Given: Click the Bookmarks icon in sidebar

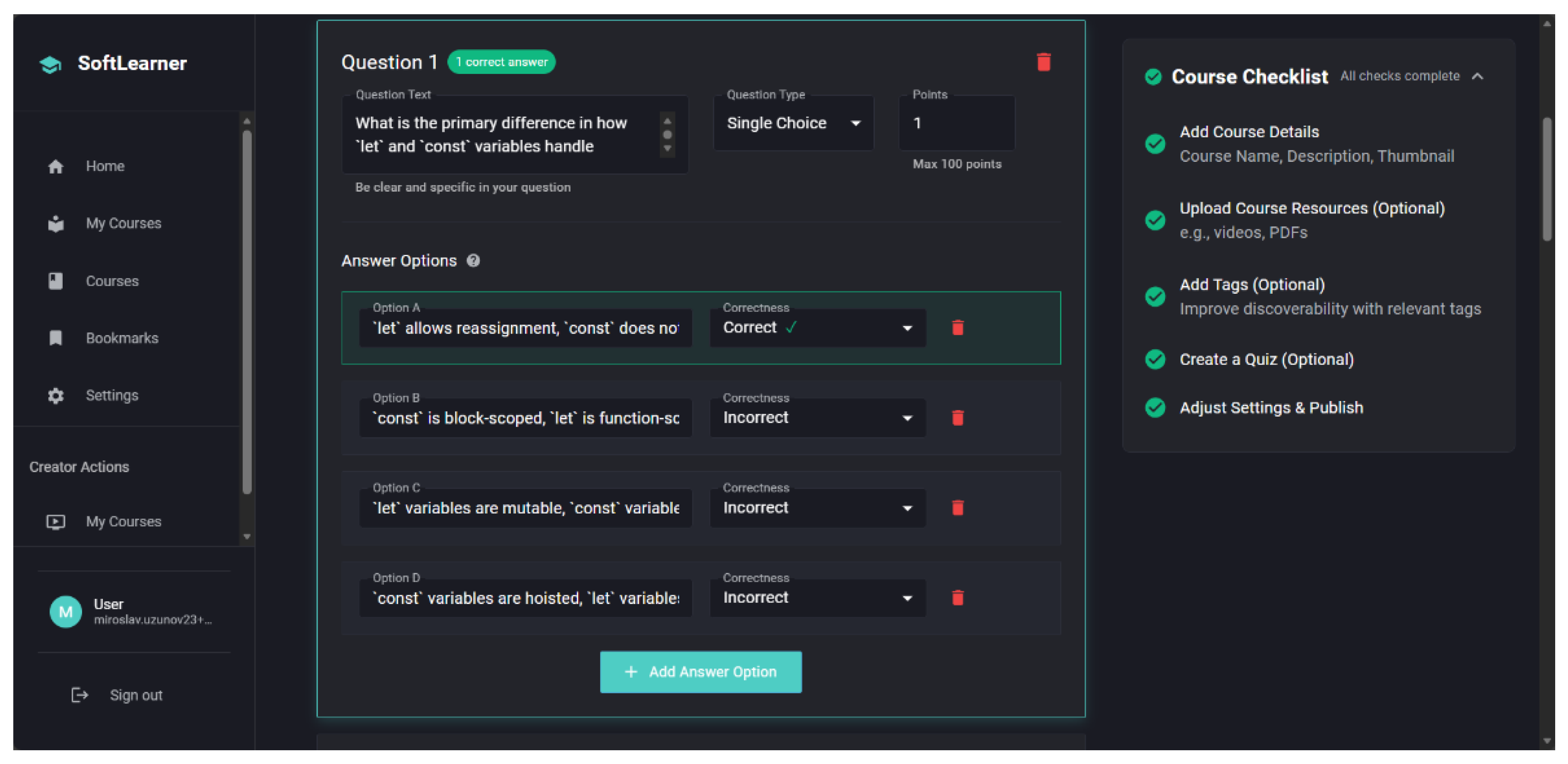Looking at the screenshot, I should [x=56, y=338].
